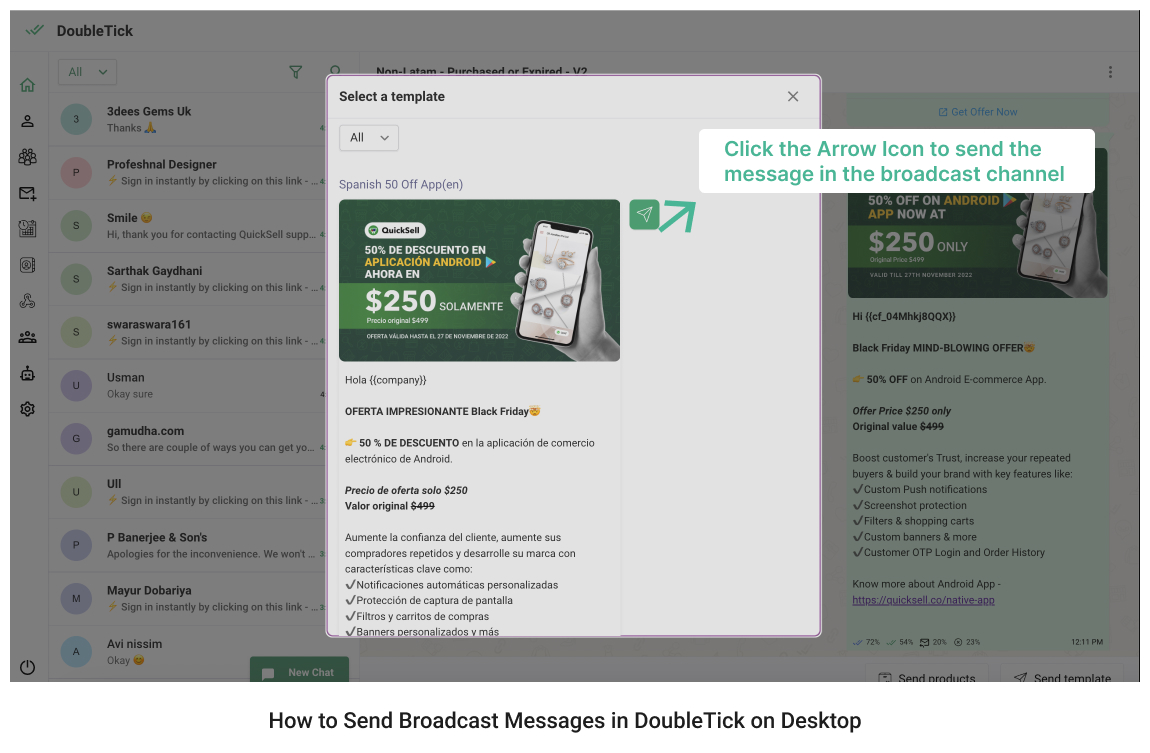The height and width of the screenshot is (753, 1150).
Task: Click the Get Offer Now link
Action: coord(977,112)
